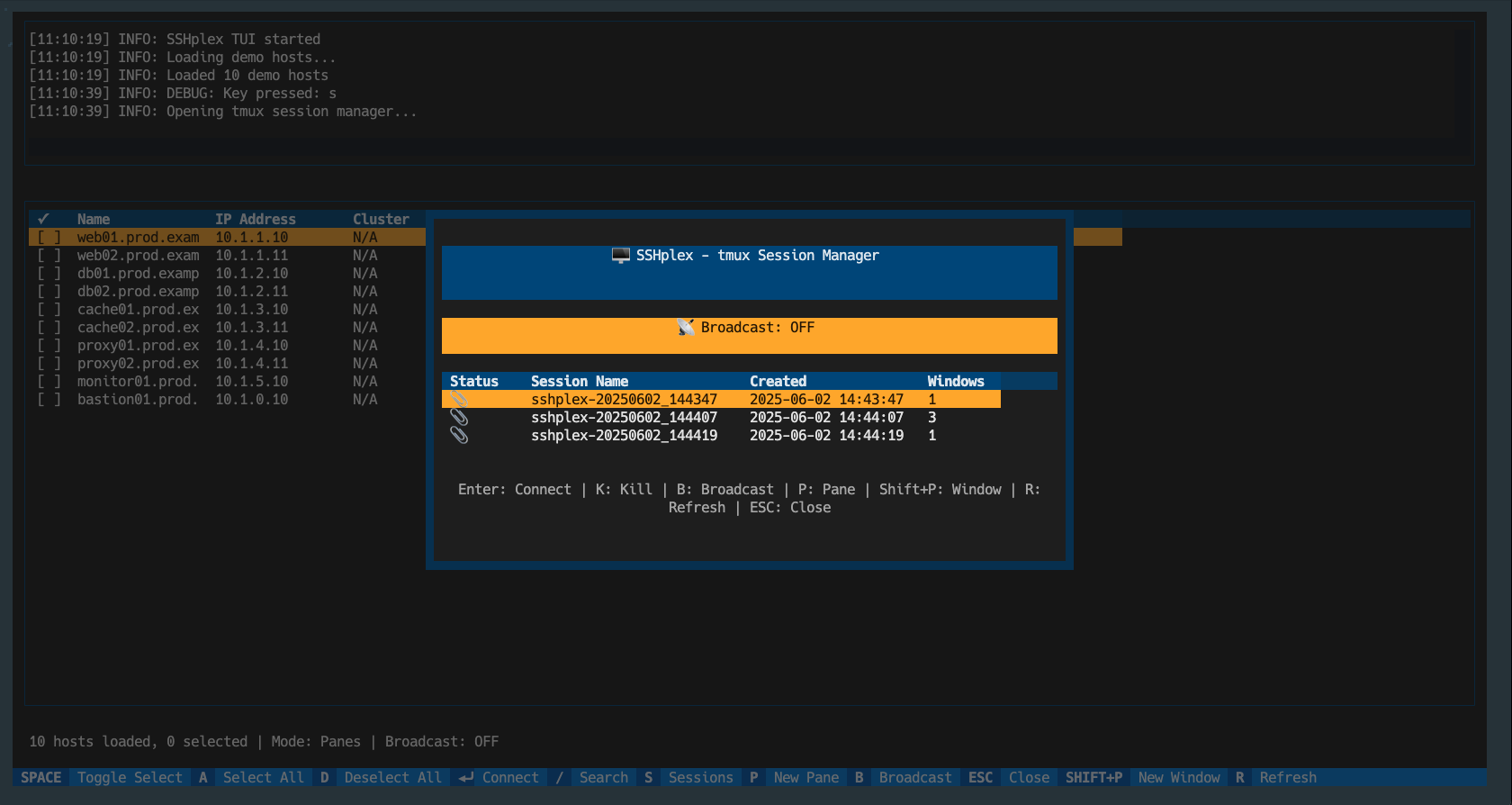This screenshot has height=805, width=1512.
Task: Click status text Mode: Panes
Action: pos(316,742)
